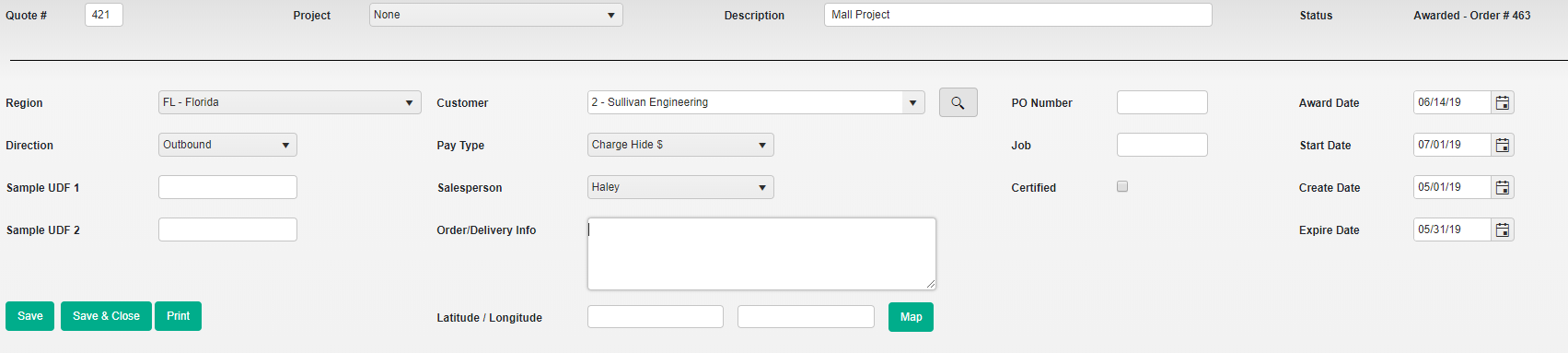Viewport: 1568px width, 353px height.
Task: Focus the PO Number field
Action: coord(1162,102)
